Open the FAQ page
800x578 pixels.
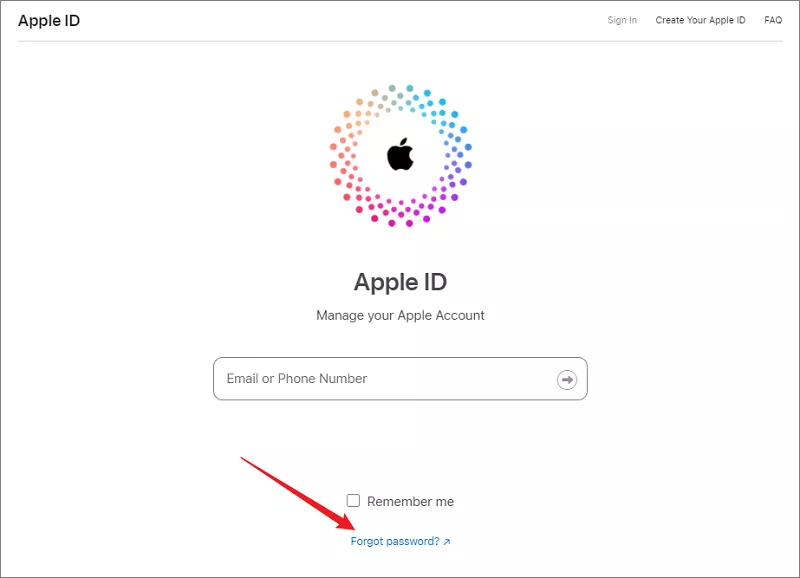[773, 20]
